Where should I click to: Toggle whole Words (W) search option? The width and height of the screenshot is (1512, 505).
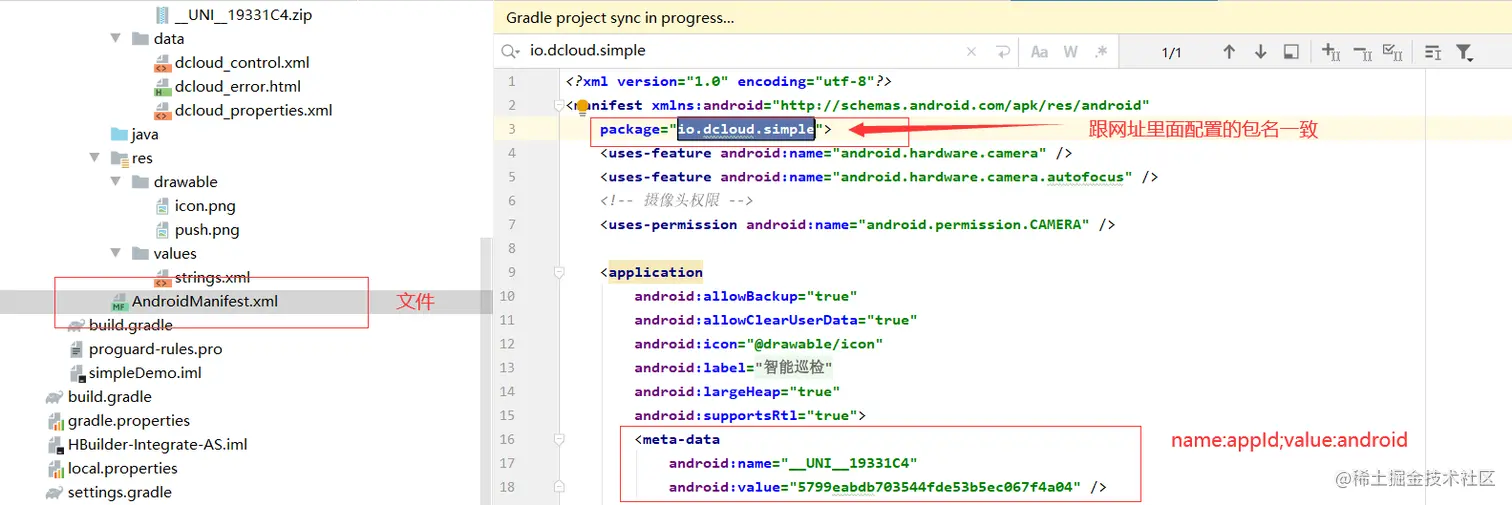[x=1071, y=51]
